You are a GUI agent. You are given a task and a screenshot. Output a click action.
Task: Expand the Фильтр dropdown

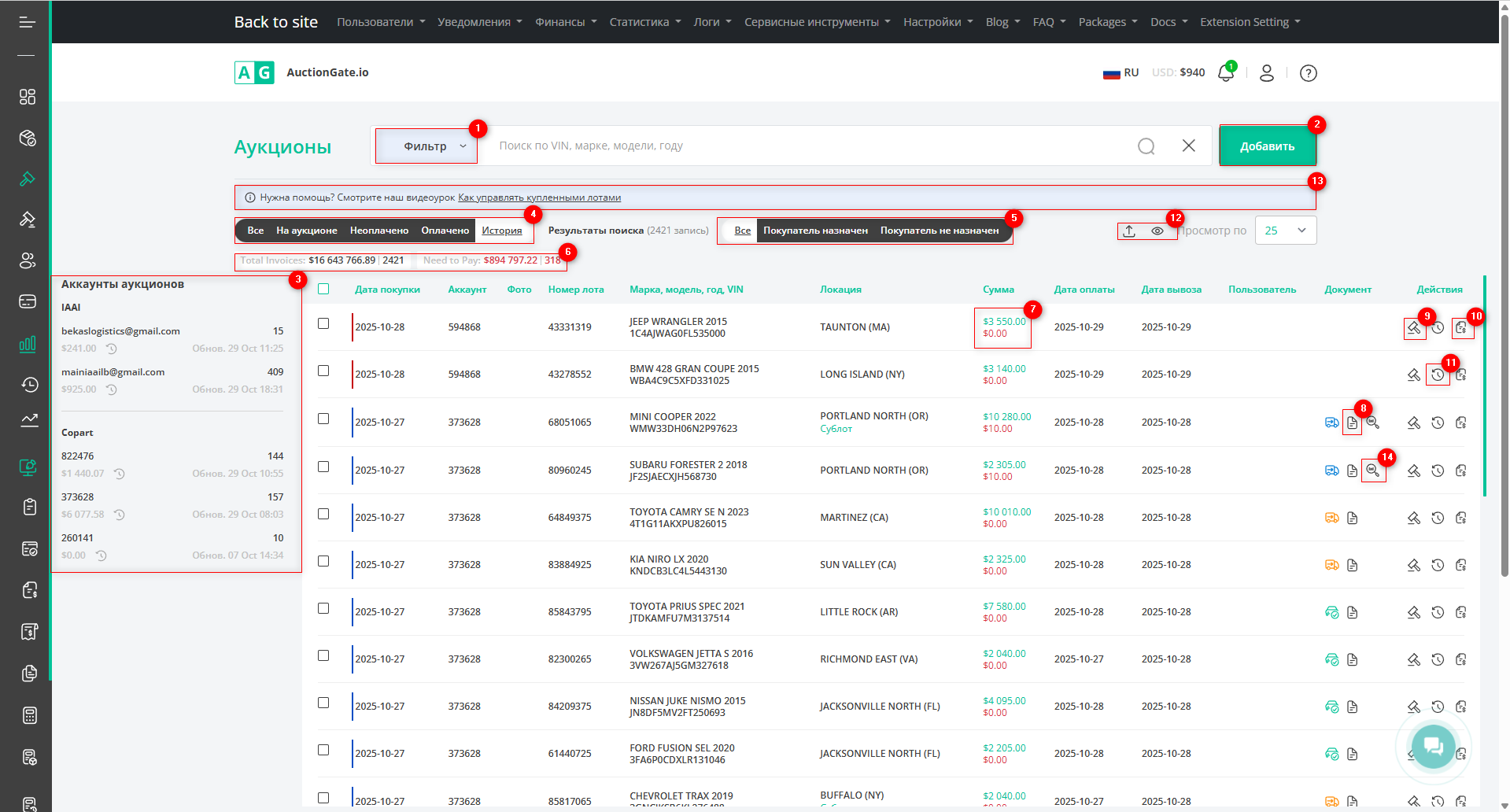(x=426, y=146)
